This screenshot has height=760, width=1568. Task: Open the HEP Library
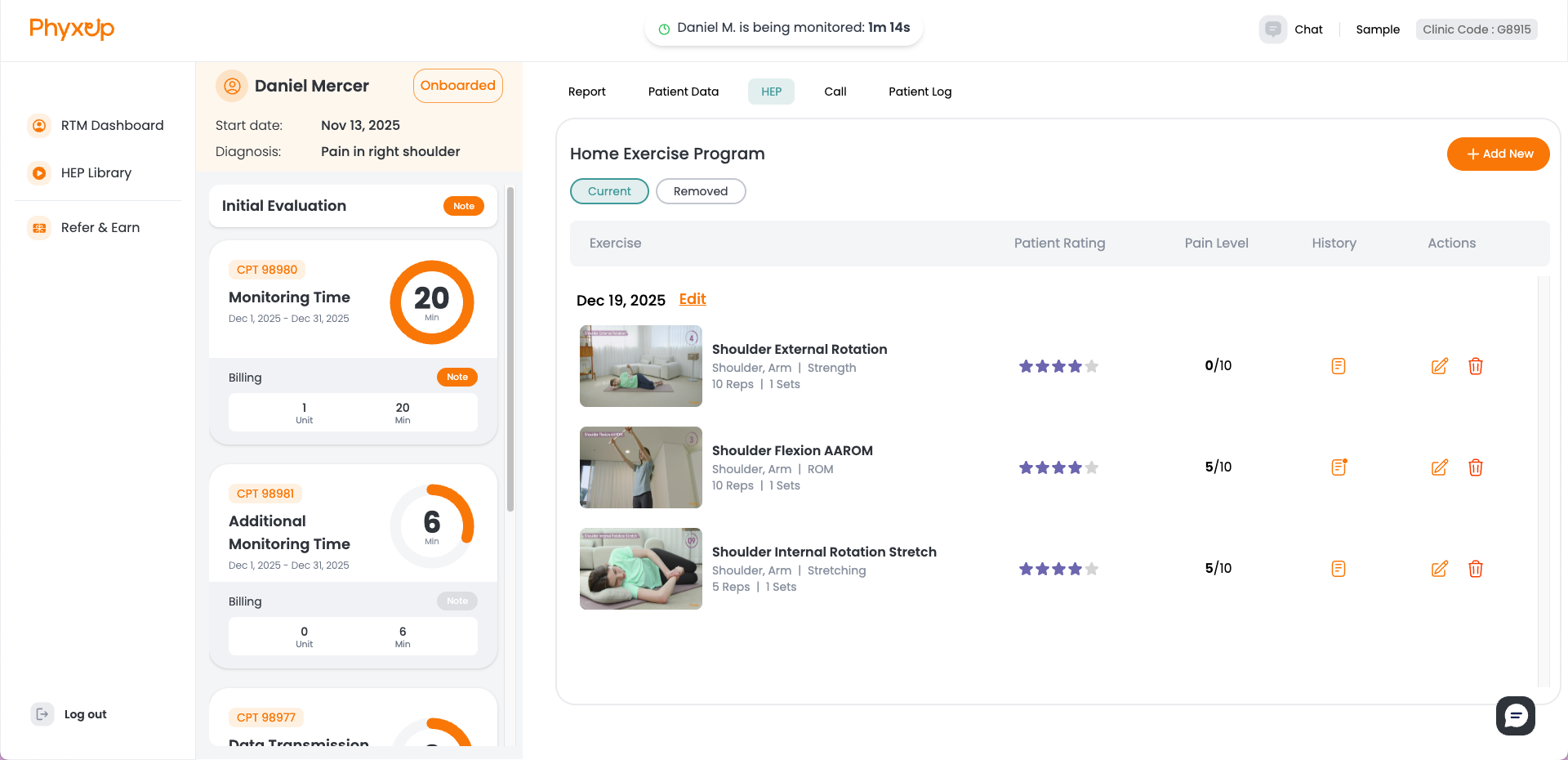tap(96, 172)
